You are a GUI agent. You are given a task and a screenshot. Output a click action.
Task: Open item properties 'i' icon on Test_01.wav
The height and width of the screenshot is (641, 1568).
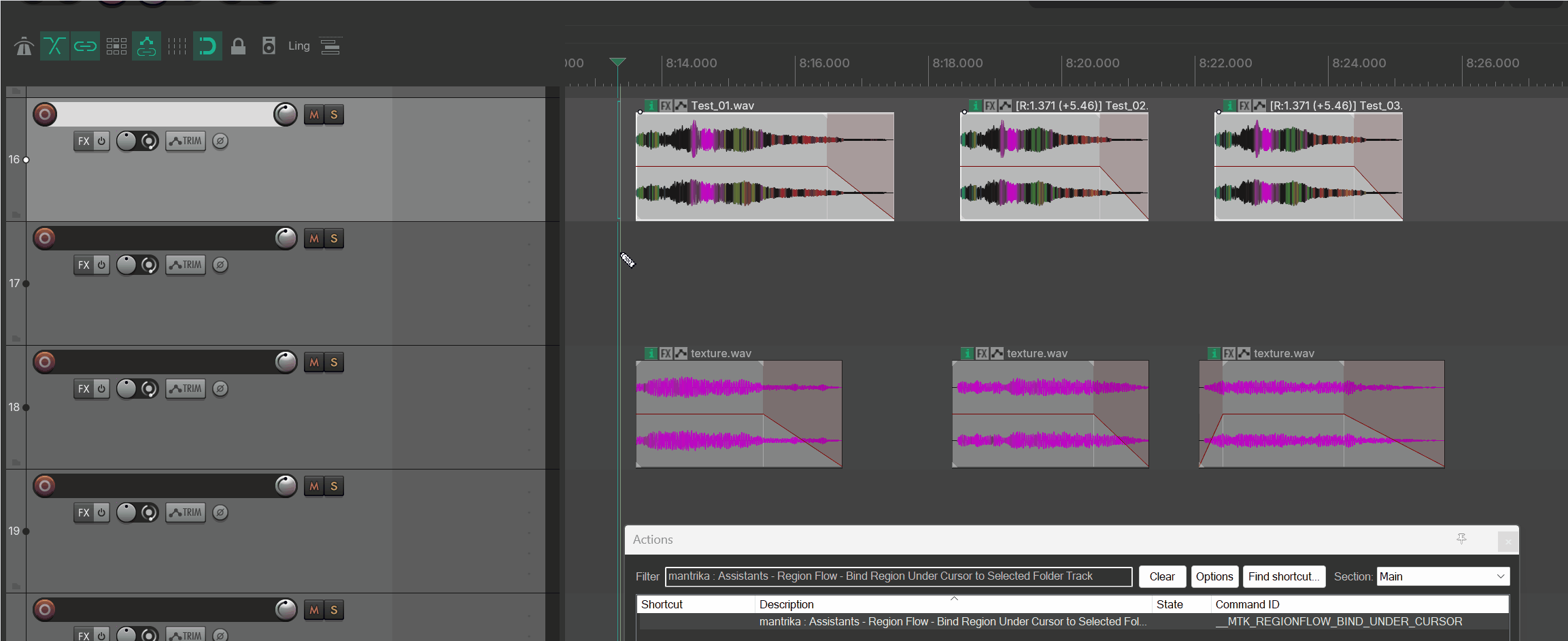(x=651, y=105)
